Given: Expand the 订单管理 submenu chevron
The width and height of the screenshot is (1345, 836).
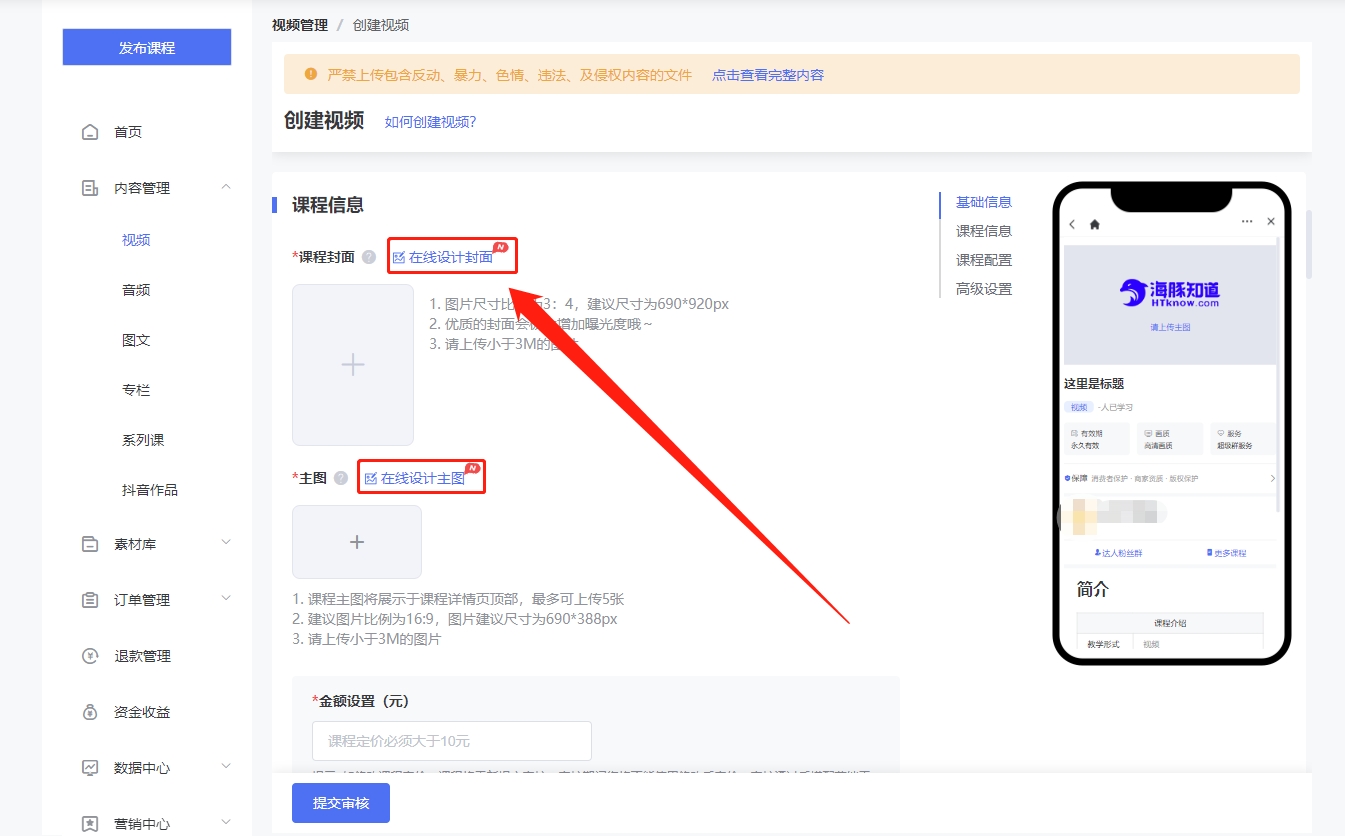Looking at the screenshot, I should 226,599.
